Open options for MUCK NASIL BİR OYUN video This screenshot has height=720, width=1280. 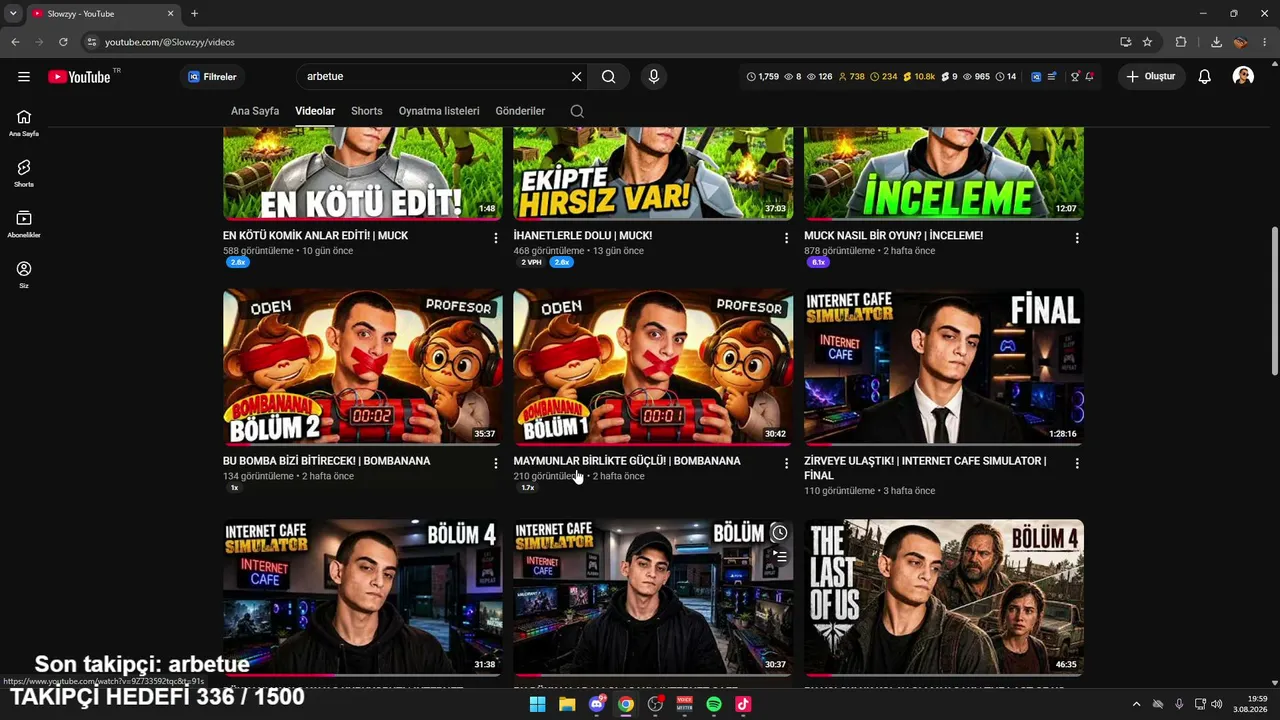[1077, 238]
